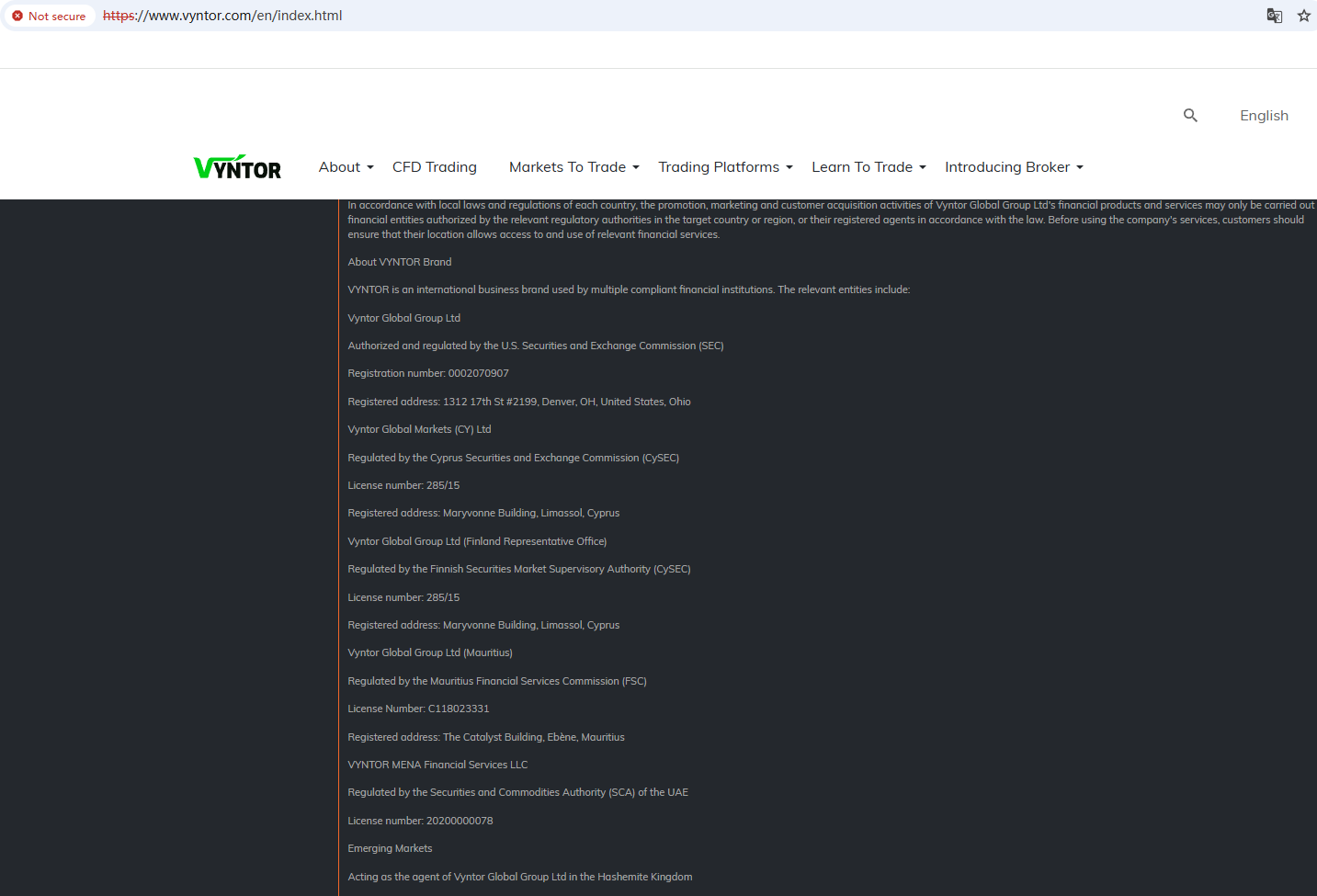The width and height of the screenshot is (1317, 896).
Task: Click 'Registration number: 0002070907'
Action: tap(428, 373)
